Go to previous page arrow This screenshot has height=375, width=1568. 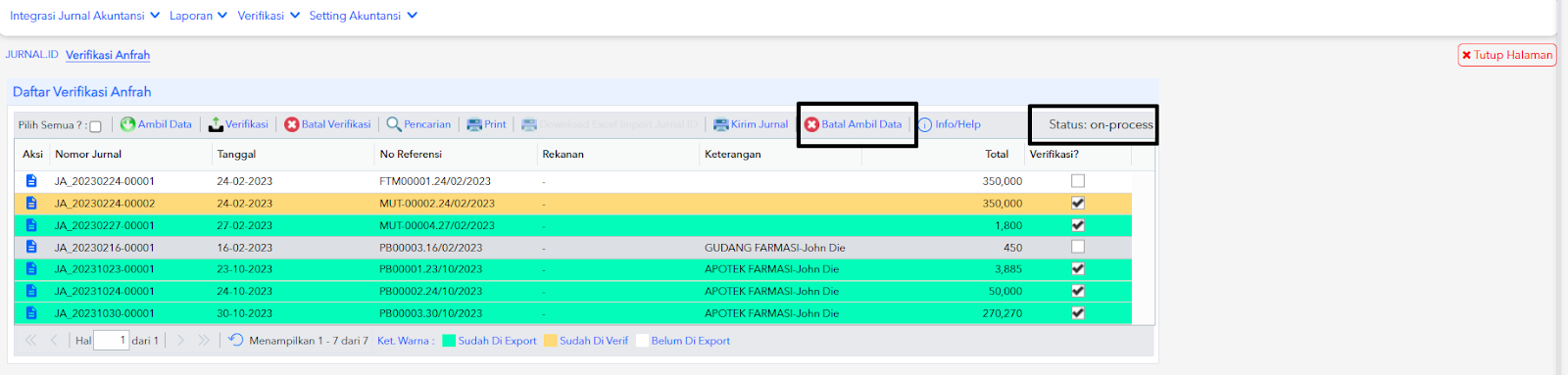coord(54,341)
